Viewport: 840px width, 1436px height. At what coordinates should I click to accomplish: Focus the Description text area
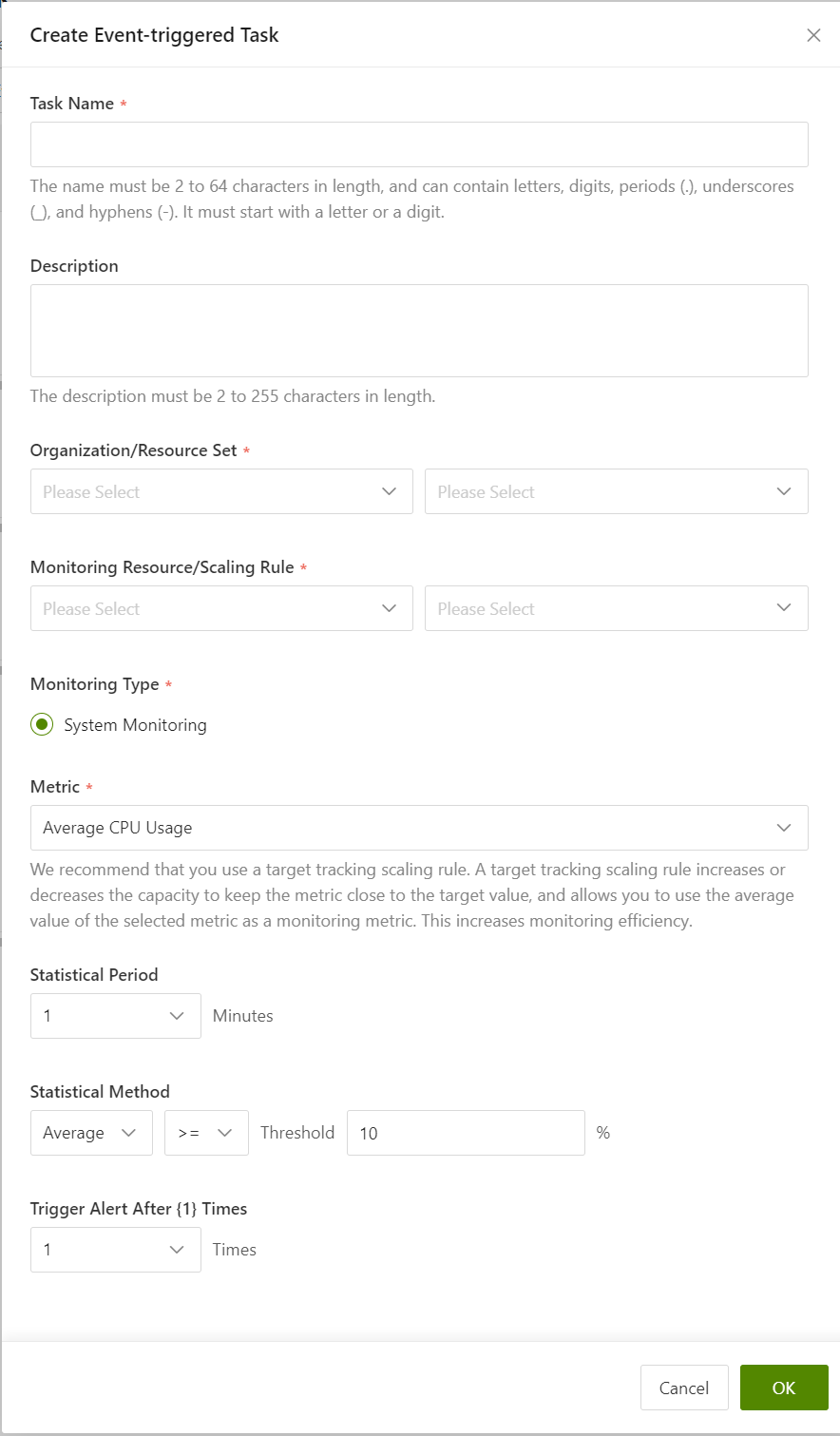419,331
